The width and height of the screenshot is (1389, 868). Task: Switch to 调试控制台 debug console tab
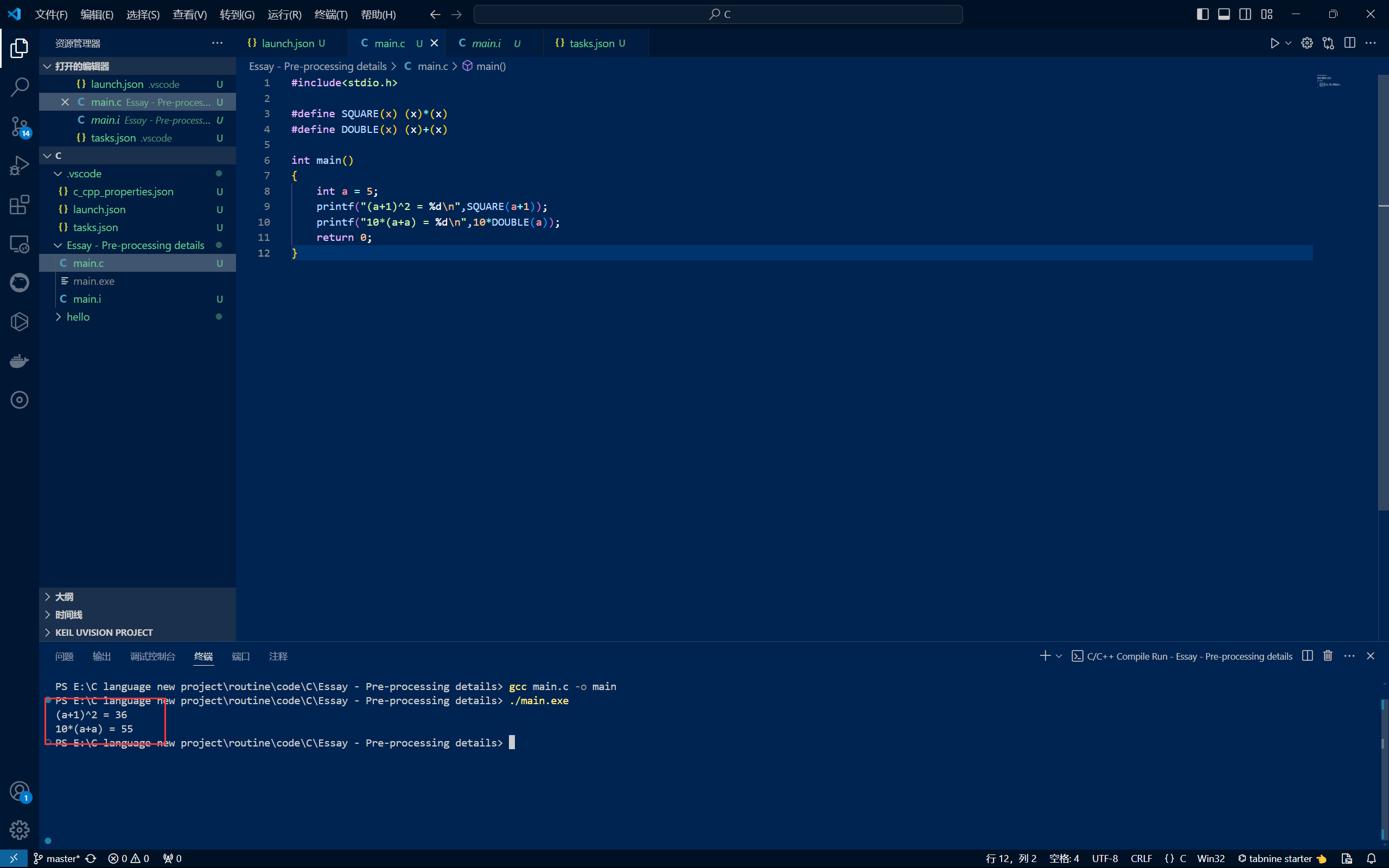click(152, 656)
